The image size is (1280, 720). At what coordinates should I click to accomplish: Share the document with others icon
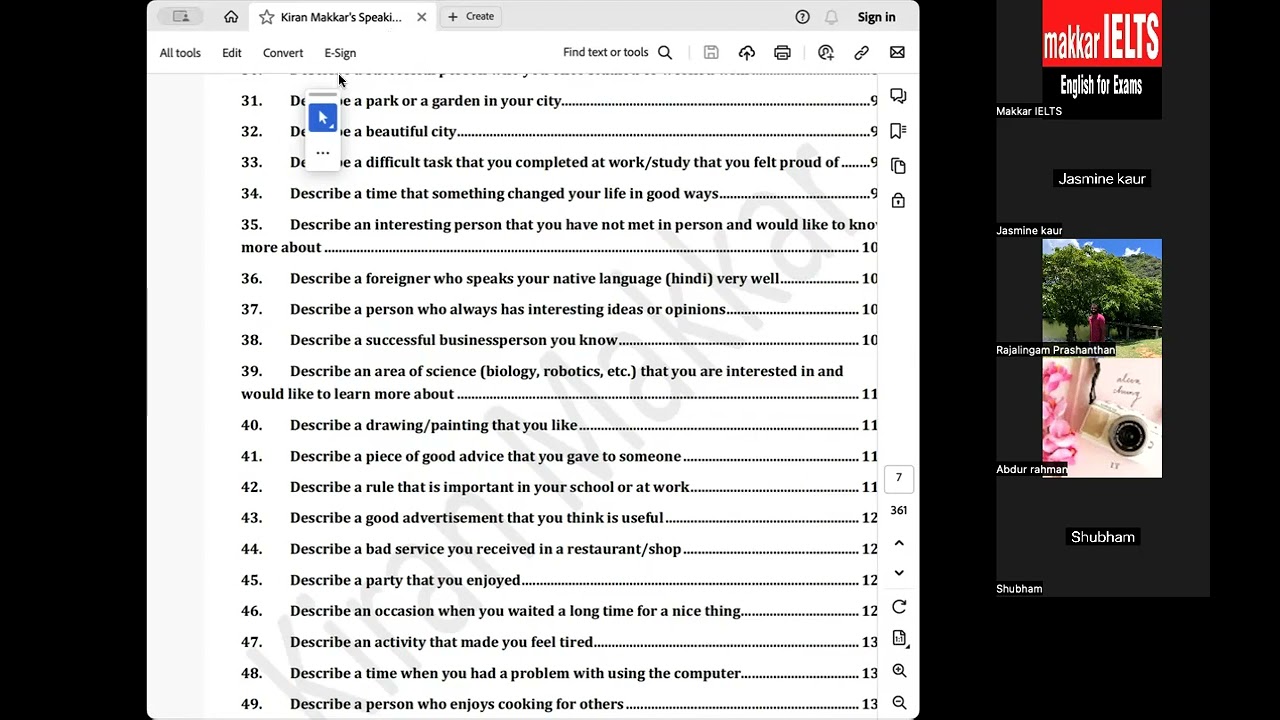[x=826, y=53]
